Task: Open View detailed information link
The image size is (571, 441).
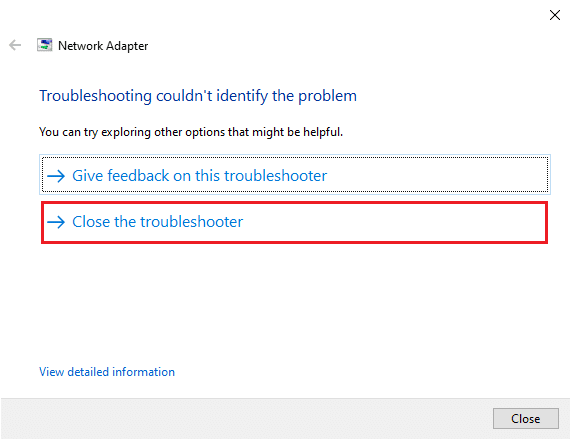Action: coord(107,372)
